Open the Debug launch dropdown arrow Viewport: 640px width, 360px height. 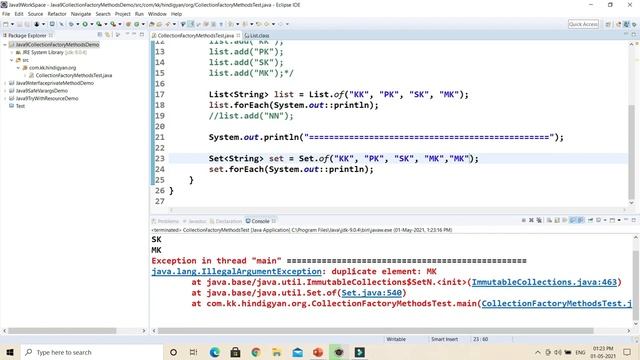click(78, 24)
